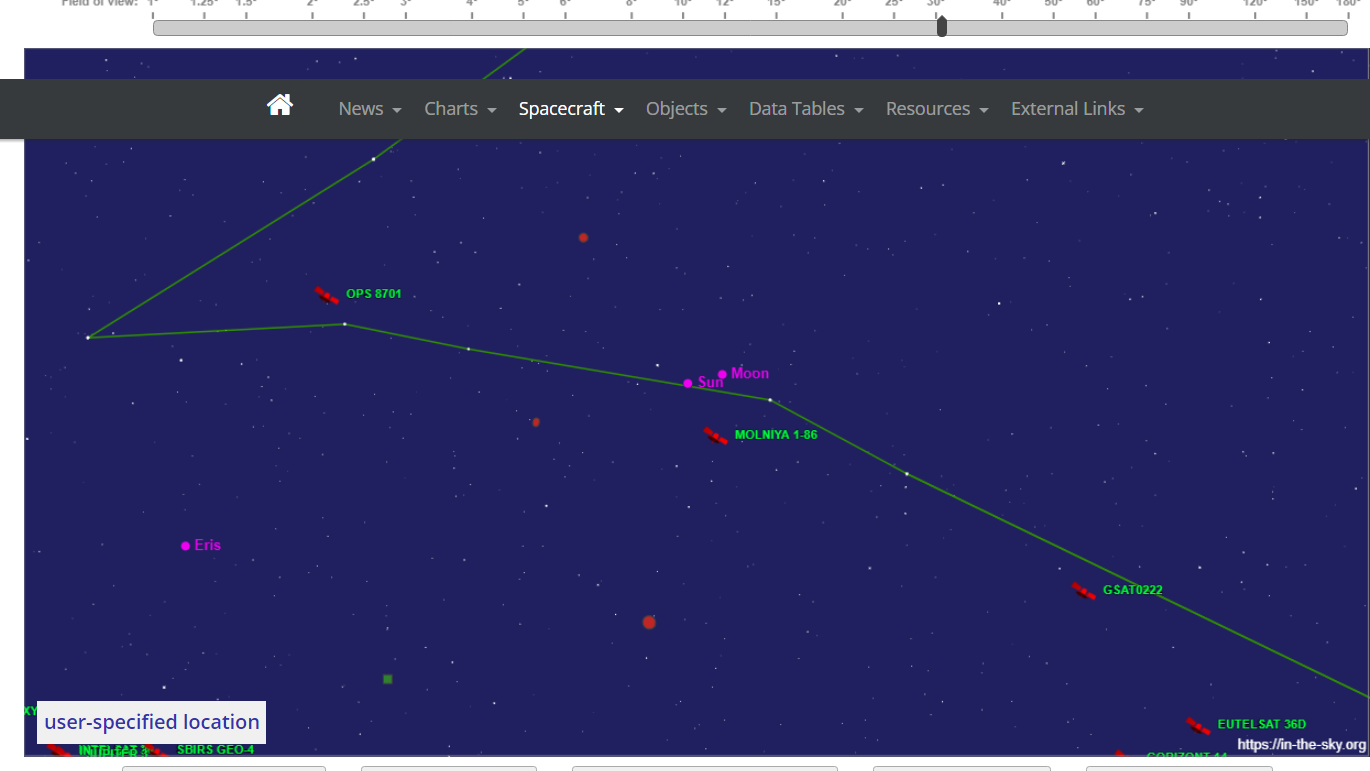Click the MOLNIYA 1-86 satellite icon

[x=716, y=436]
